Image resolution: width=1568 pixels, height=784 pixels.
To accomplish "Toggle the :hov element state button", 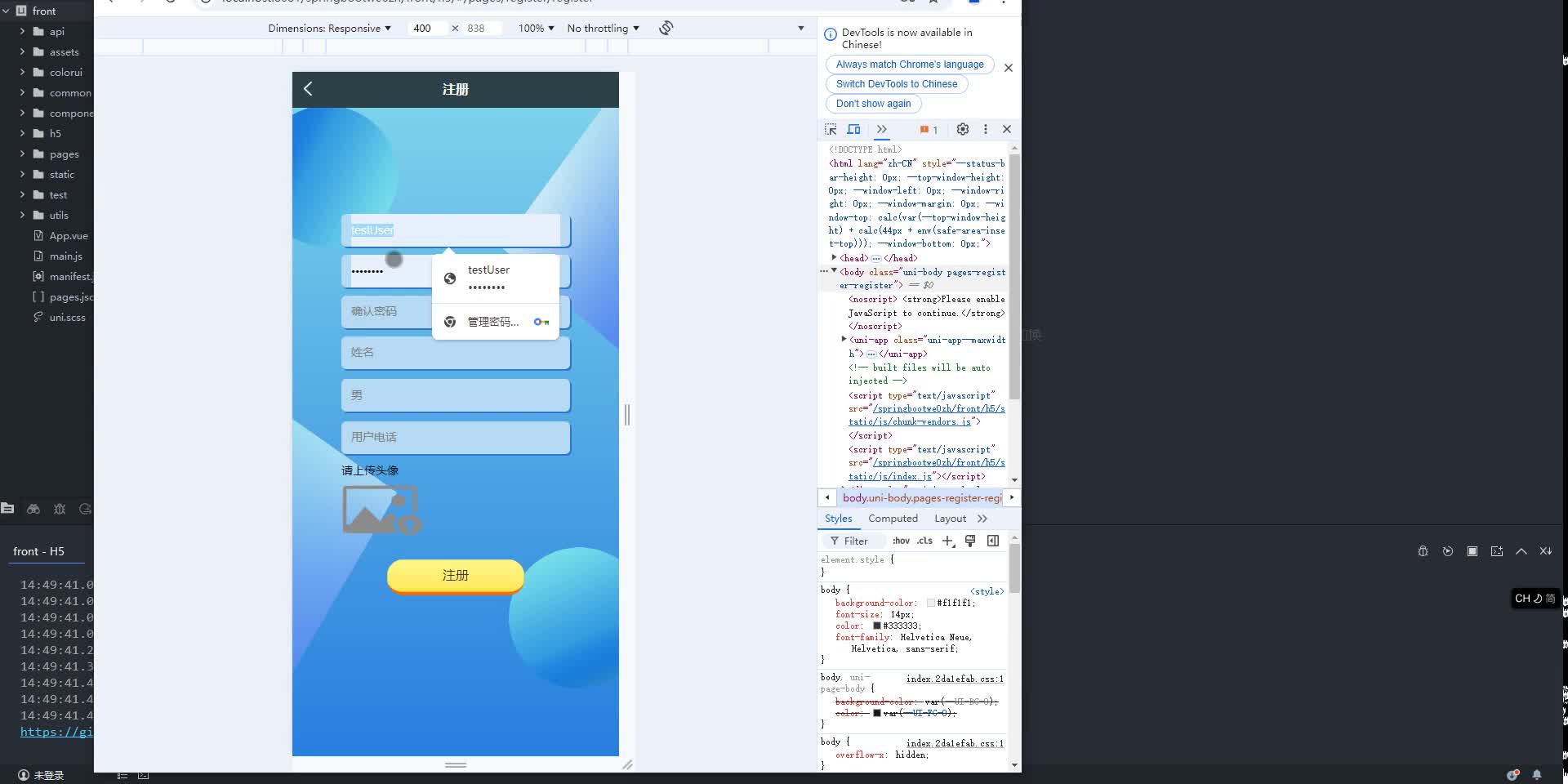I will coord(901,541).
